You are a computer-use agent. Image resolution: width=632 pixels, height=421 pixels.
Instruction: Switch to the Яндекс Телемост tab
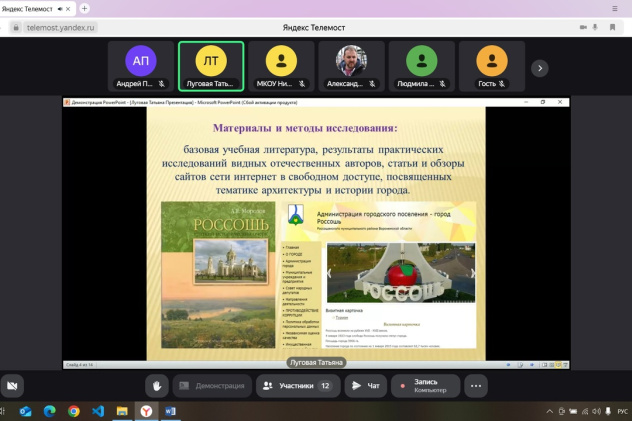[37, 9]
